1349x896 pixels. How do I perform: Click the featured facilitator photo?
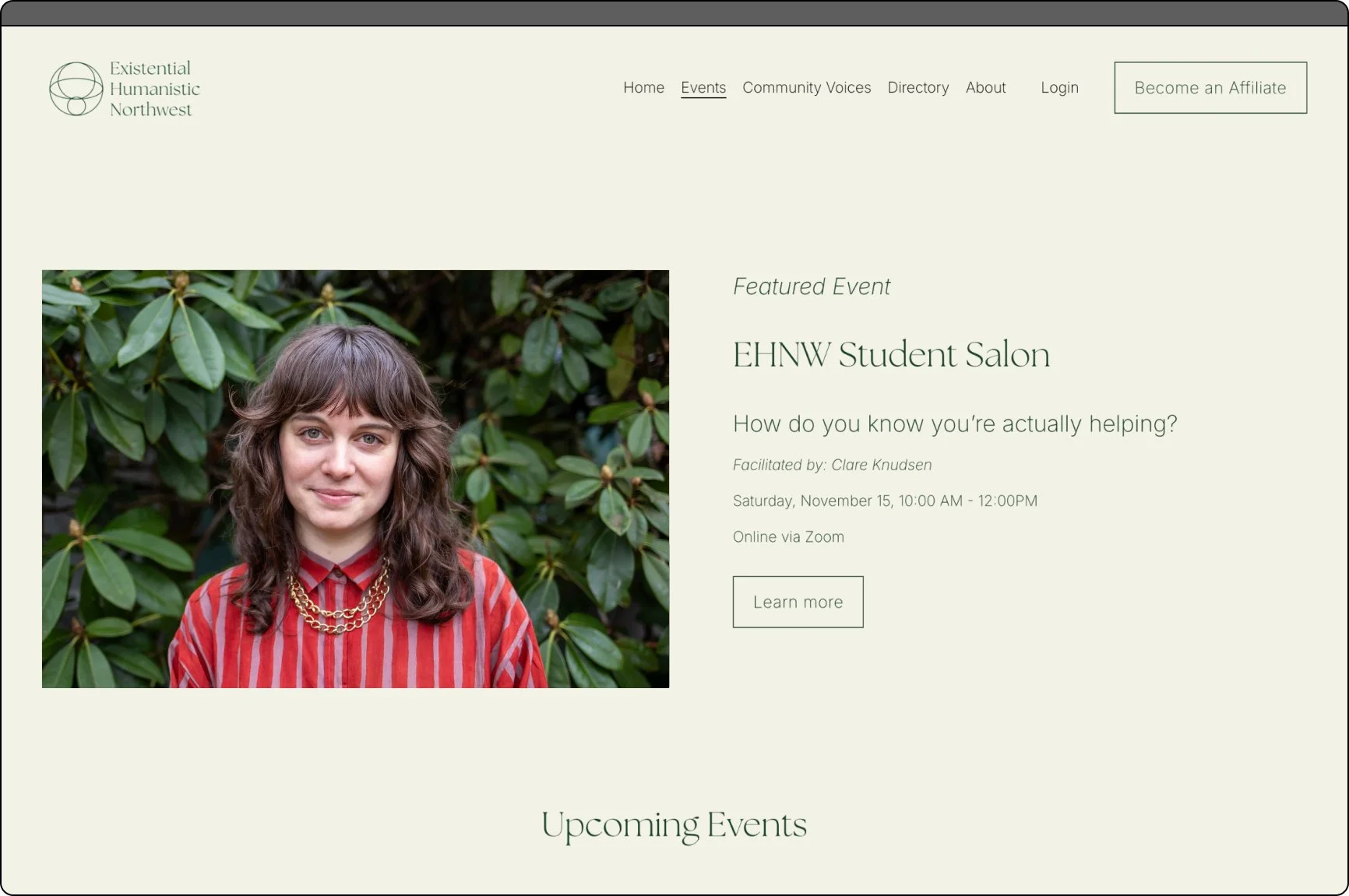click(355, 479)
